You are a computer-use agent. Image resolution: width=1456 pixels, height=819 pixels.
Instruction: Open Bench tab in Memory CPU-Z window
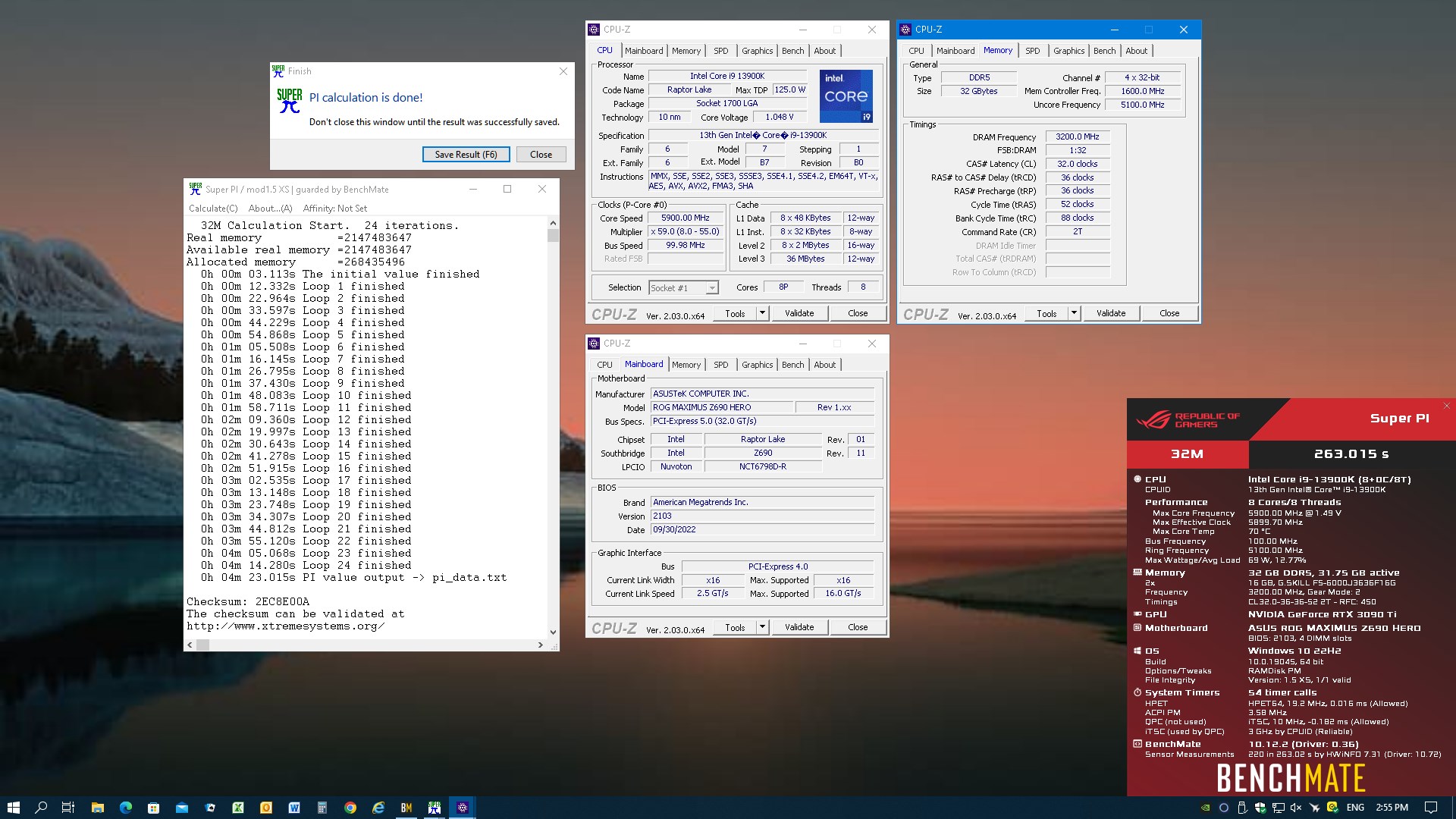[x=1105, y=51]
